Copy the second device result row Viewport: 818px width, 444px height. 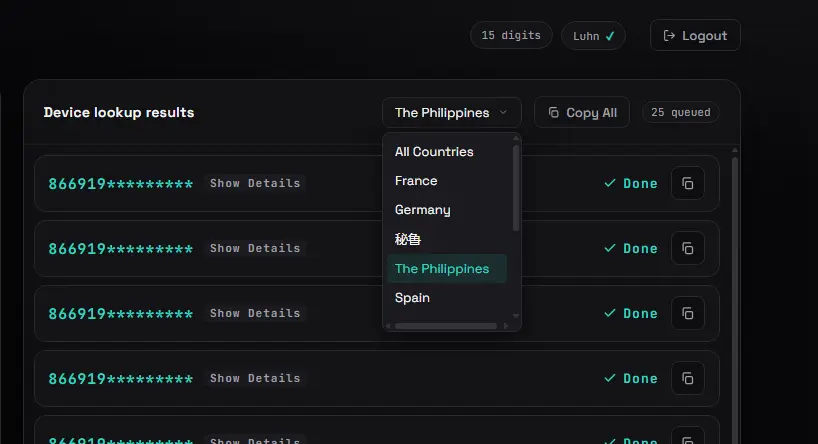click(688, 248)
